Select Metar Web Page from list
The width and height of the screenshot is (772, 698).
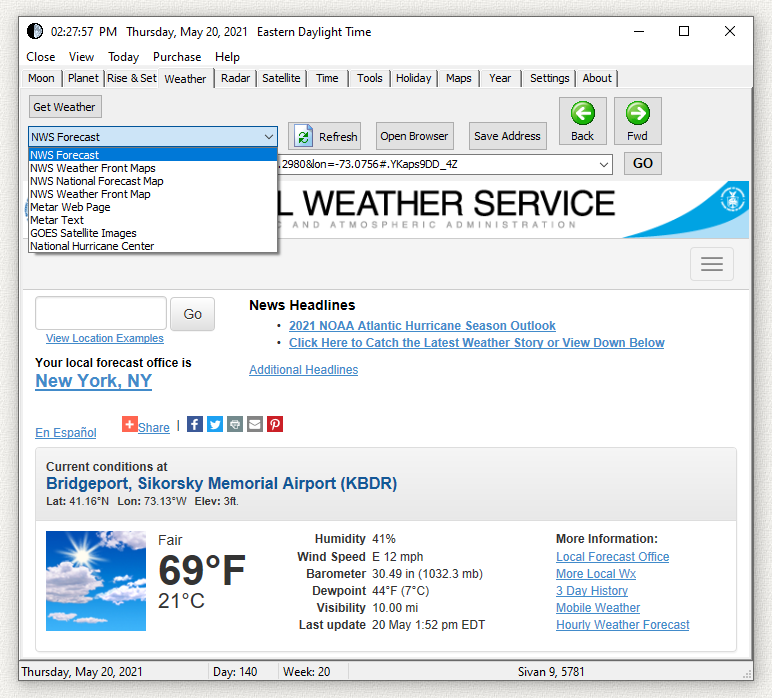pyautogui.click(x=153, y=207)
